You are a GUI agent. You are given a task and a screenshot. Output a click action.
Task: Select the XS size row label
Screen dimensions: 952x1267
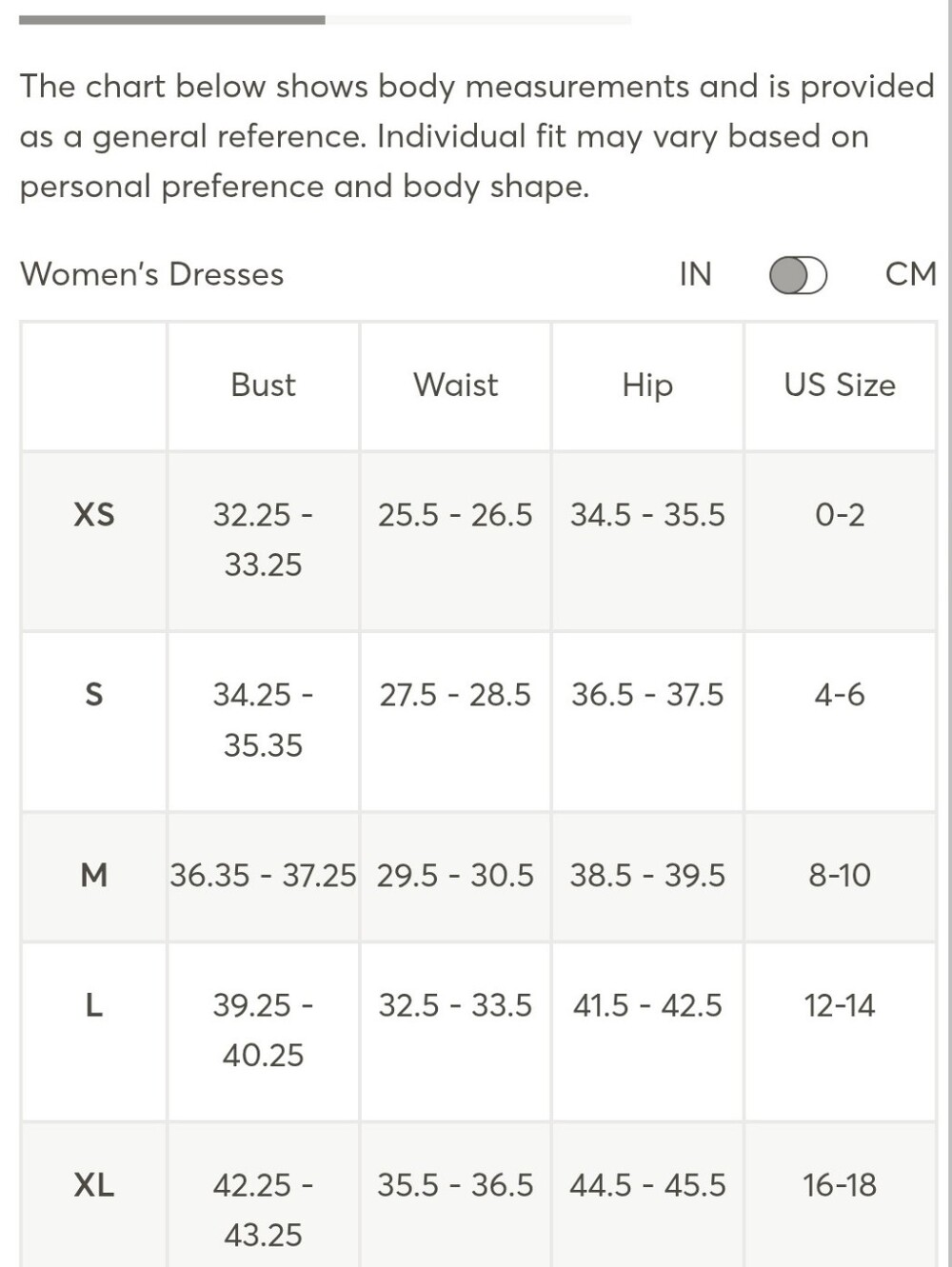click(94, 515)
